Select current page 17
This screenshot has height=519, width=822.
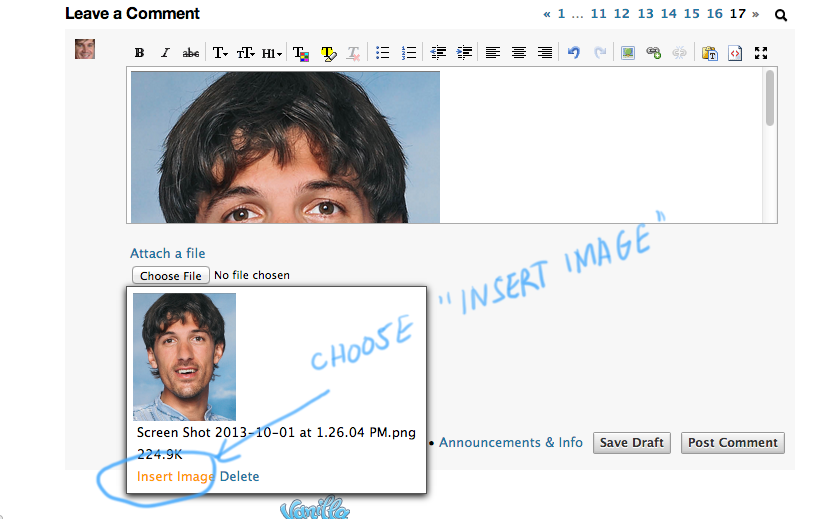pyautogui.click(x=738, y=14)
